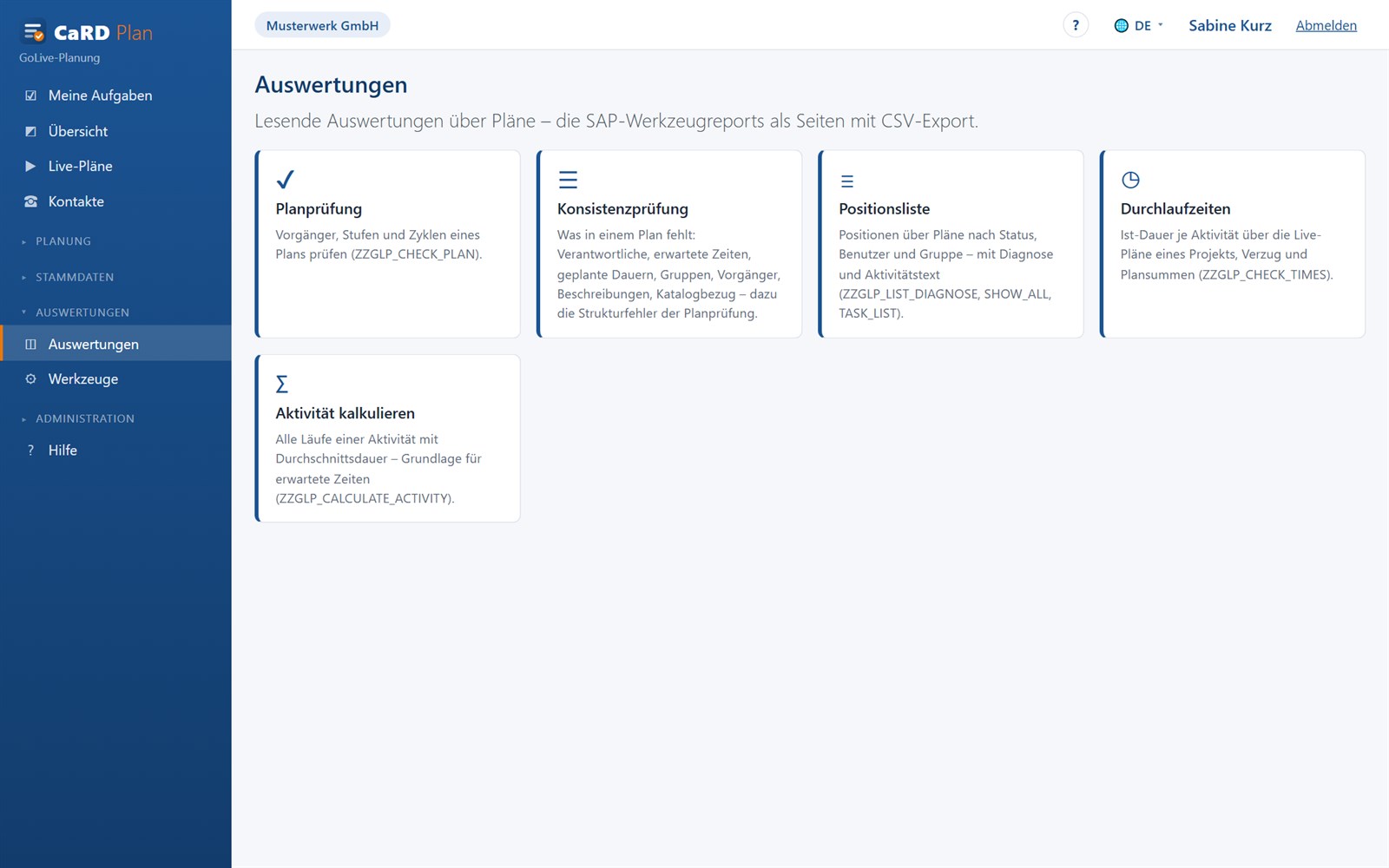1389x868 pixels.
Task: Open Live-Pläne in sidebar
Action: [115, 166]
